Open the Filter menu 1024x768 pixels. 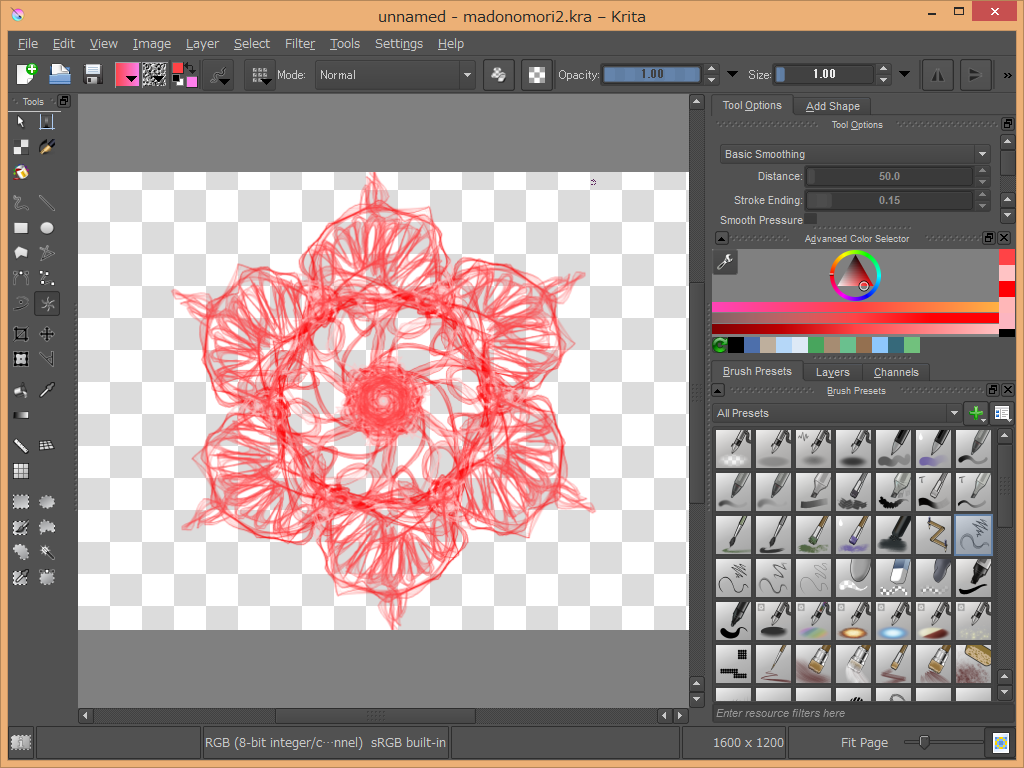(300, 44)
